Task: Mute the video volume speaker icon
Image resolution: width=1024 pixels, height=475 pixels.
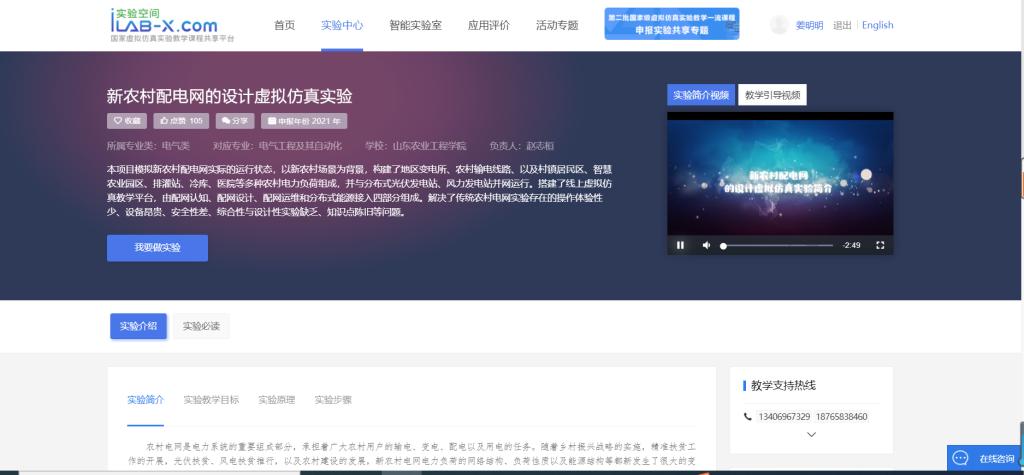Action: point(707,245)
